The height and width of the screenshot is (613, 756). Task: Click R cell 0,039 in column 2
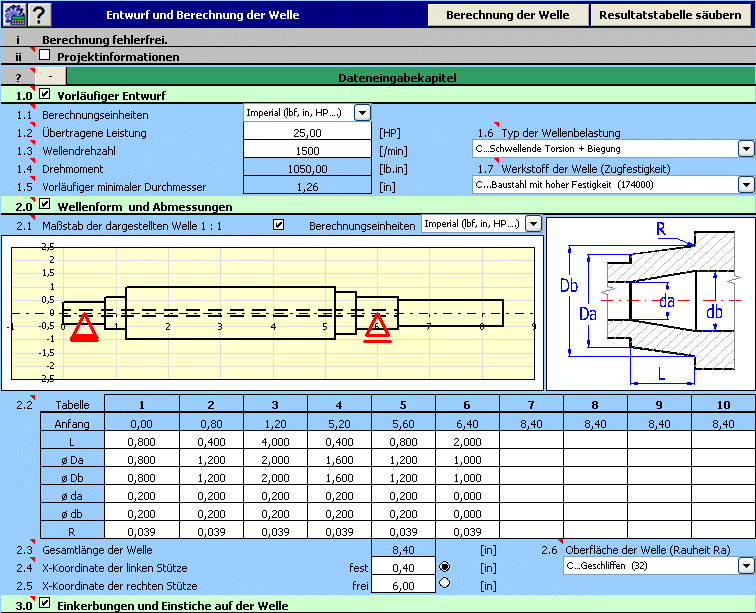[x=211, y=531]
